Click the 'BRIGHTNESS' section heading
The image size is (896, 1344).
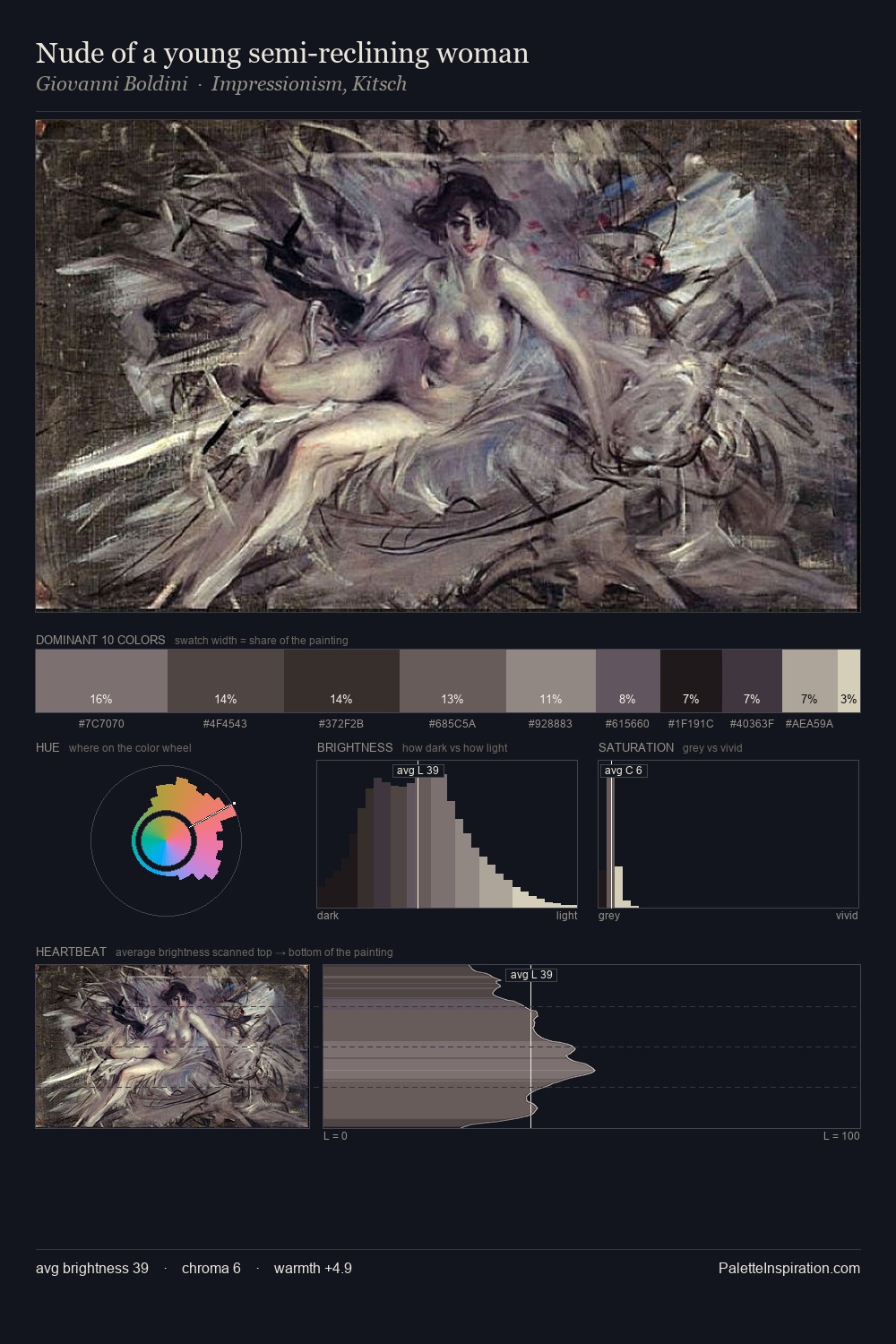(355, 747)
